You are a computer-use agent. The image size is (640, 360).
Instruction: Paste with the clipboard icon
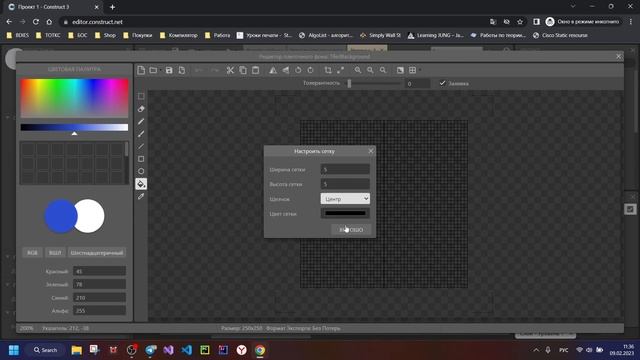click(256, 70)
